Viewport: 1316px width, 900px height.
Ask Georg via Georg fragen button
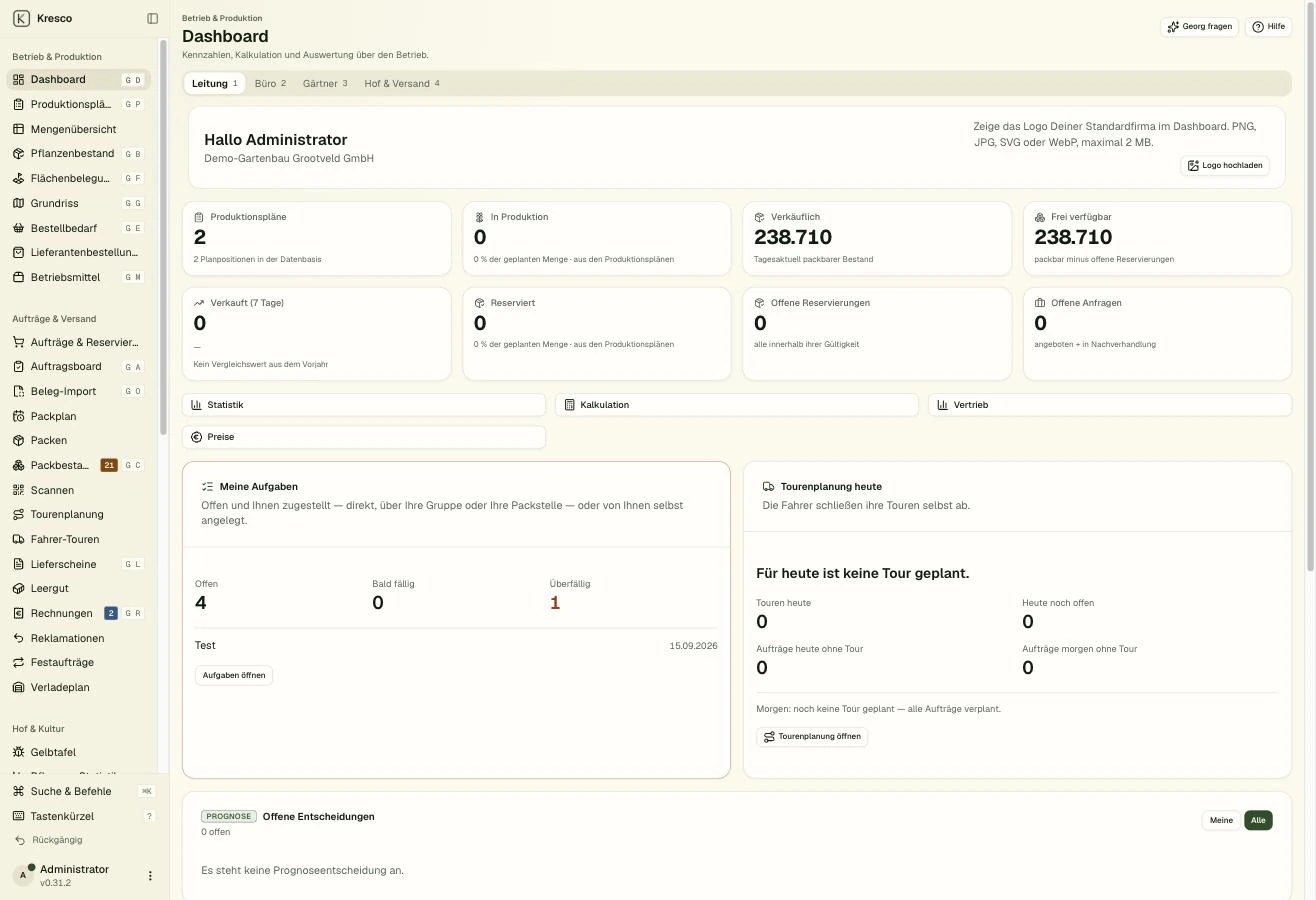(1199, 27)
